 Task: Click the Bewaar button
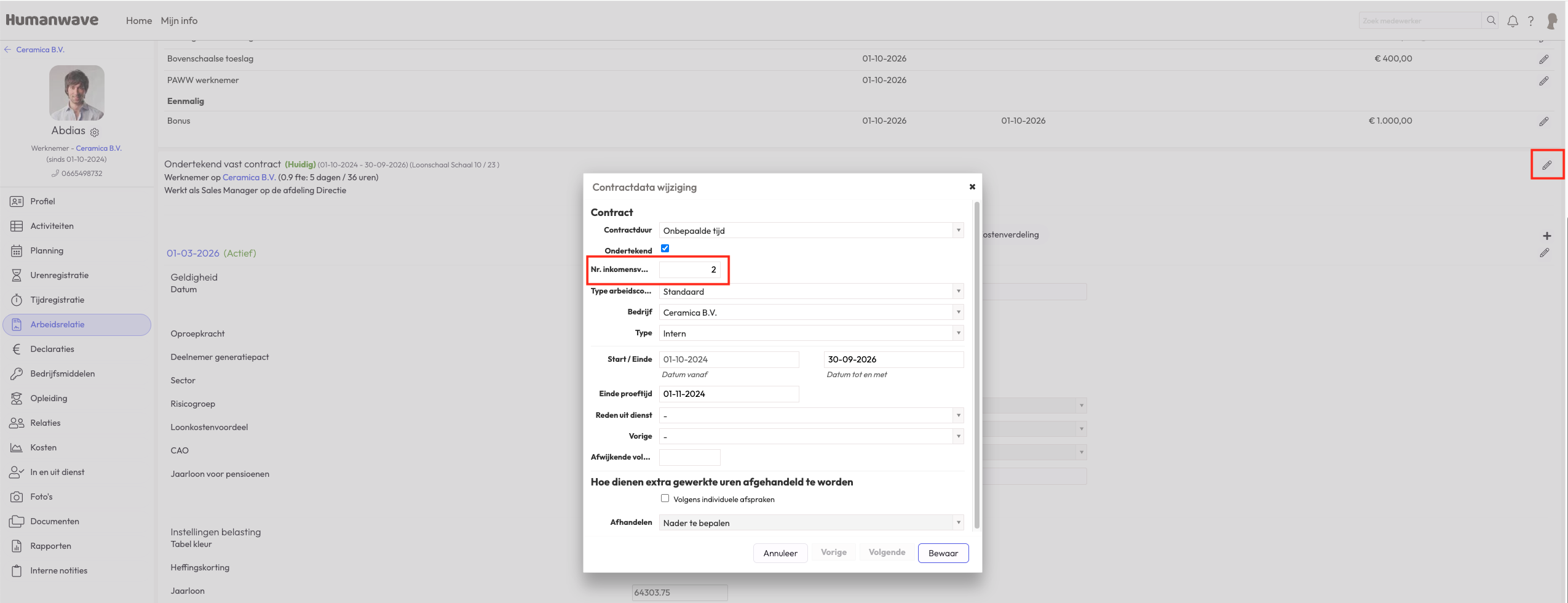(943, 553)
